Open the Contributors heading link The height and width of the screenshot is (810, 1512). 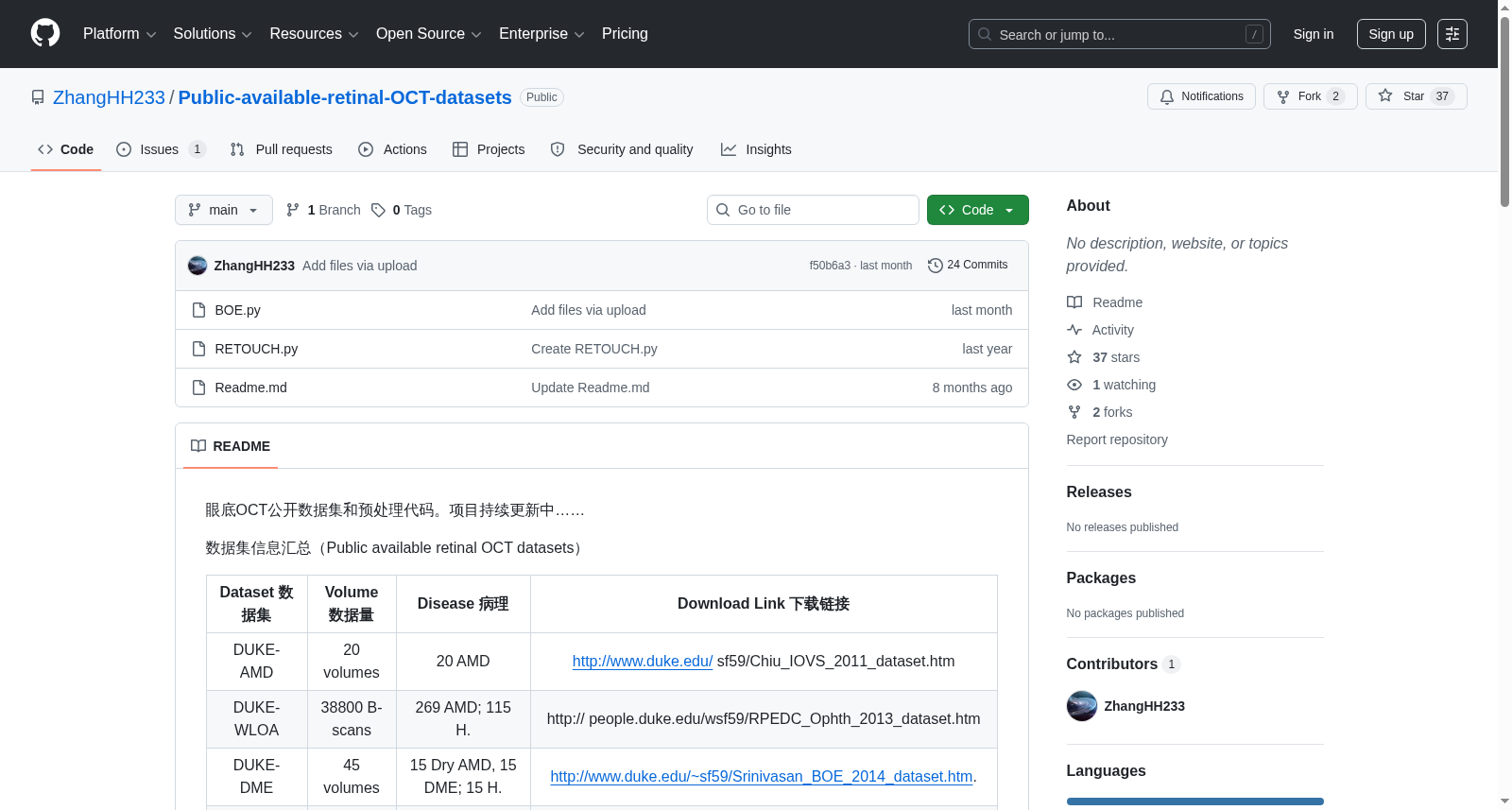1124,664
